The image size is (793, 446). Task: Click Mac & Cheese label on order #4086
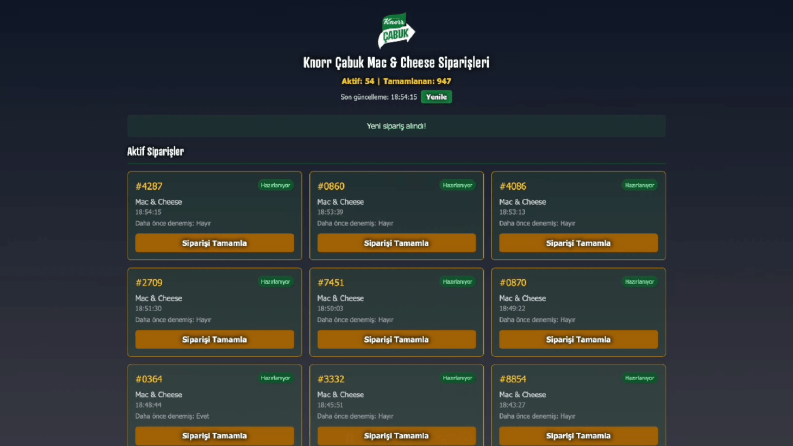[x=522, y=202]
